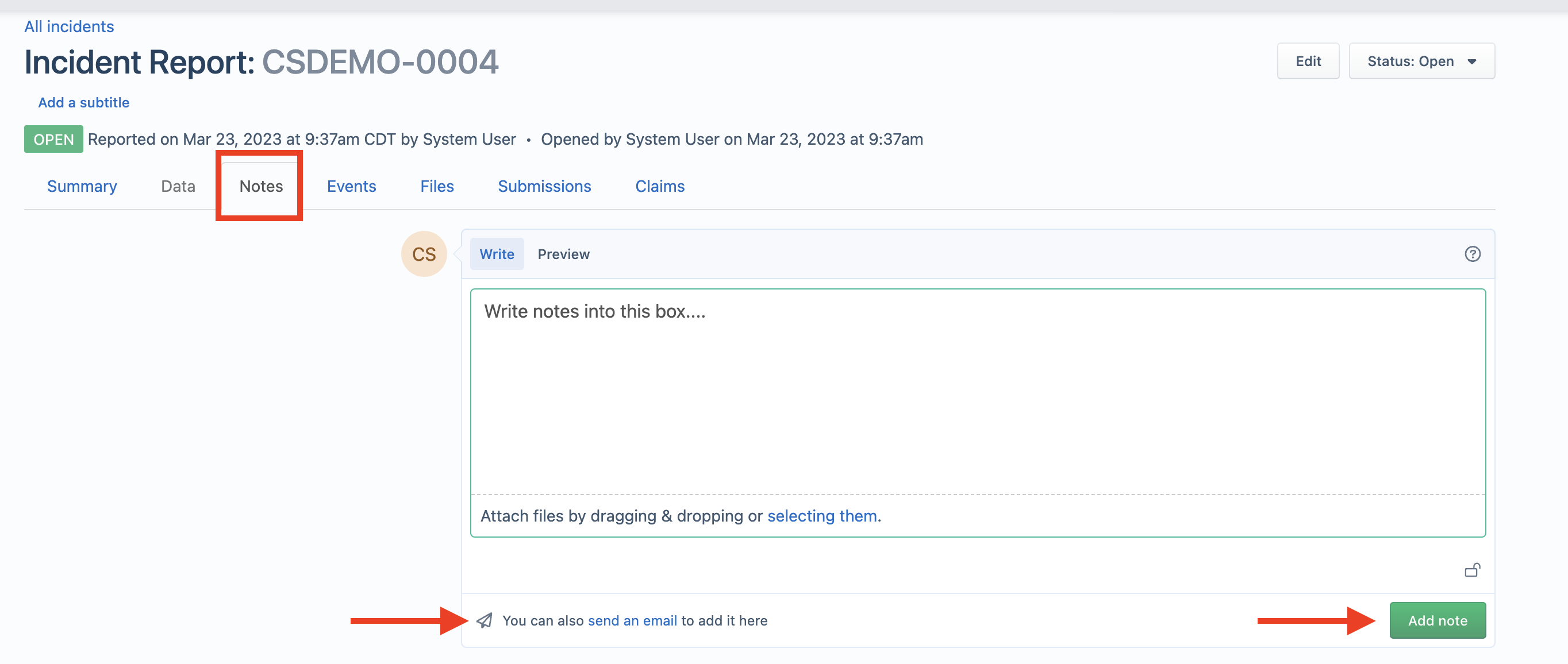
Task: Click the CSDEMO-0004 incident title
Action: (x=380, y=62)
